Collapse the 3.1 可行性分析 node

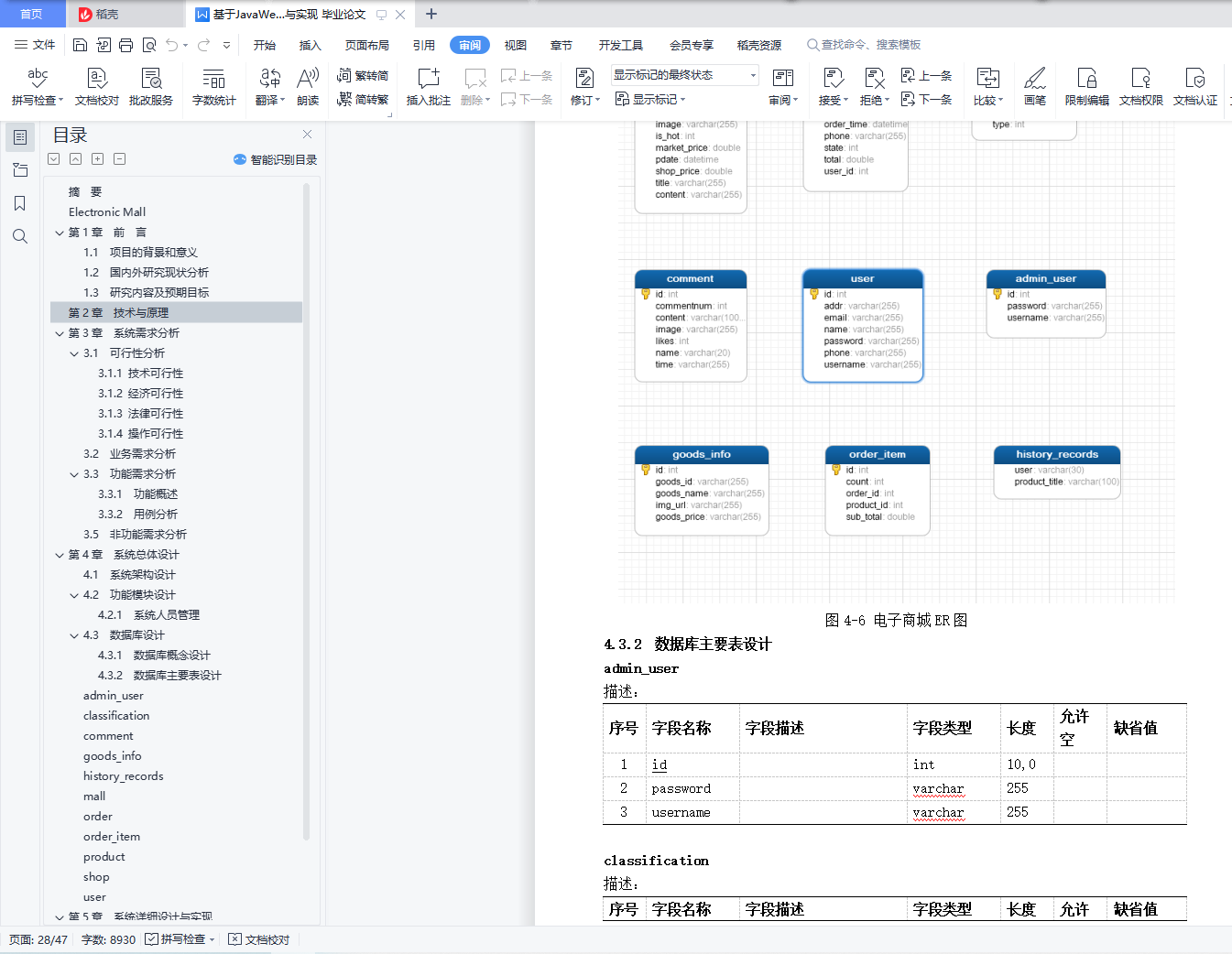click(x=74, y=353)
